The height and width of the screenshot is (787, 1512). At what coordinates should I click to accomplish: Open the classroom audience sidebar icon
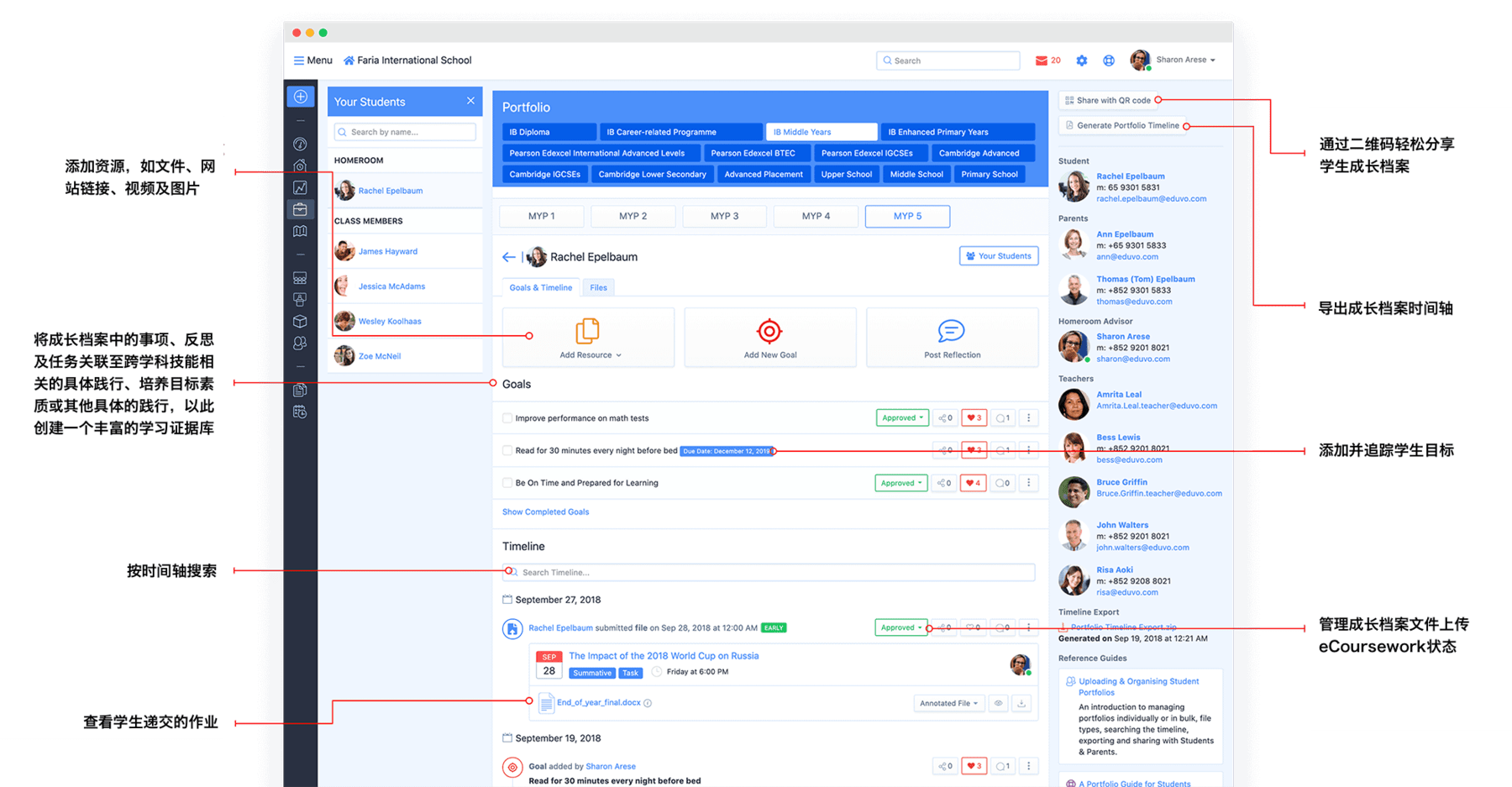click(300, 278)
